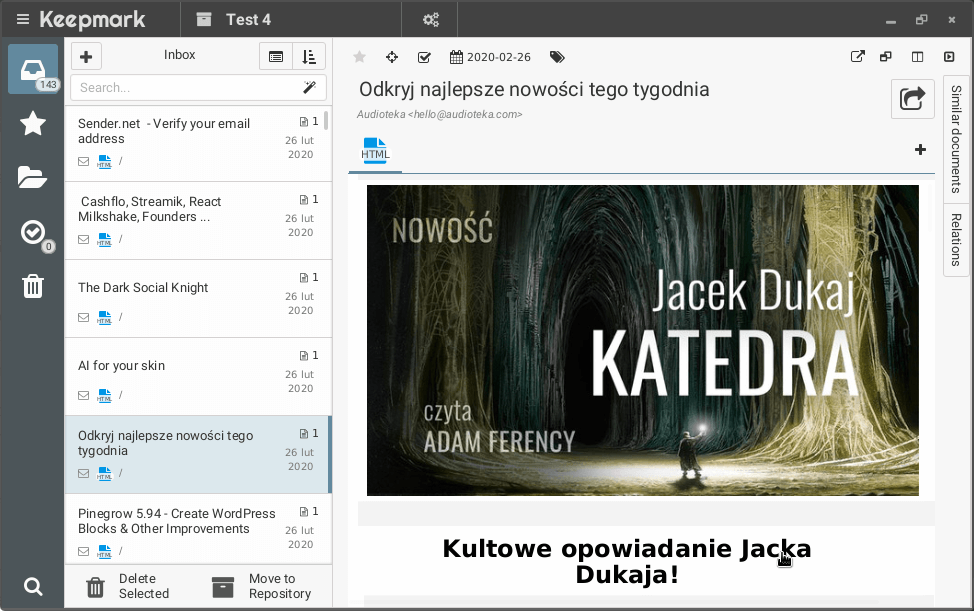Screen dimensions: 974x611
Task: Toggle the favorite star for this document
Action: click(x=360, y=57)
